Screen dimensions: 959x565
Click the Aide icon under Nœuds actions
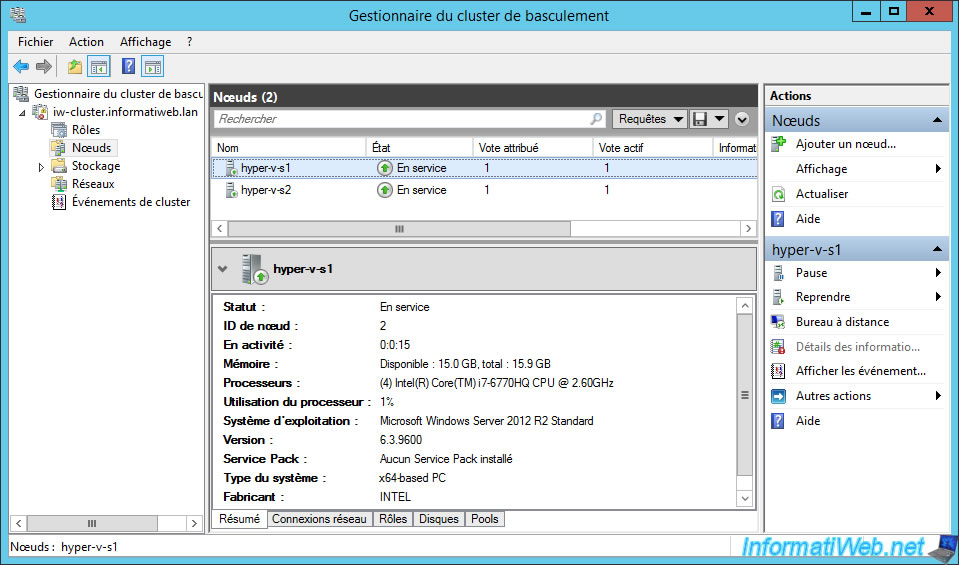778,220
